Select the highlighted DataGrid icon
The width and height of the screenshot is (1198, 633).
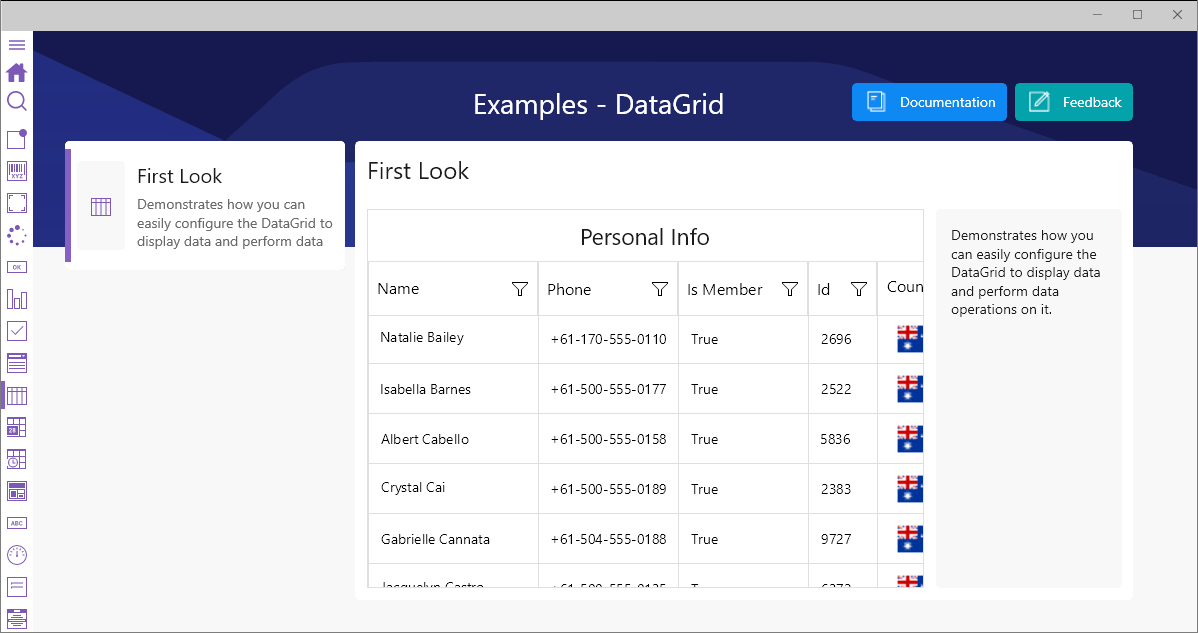tap(17, 395)
